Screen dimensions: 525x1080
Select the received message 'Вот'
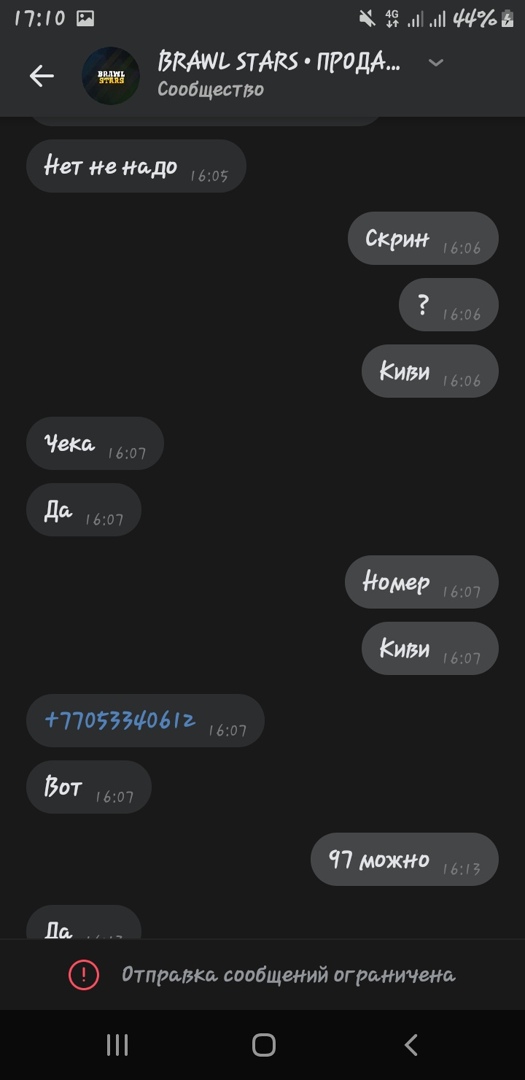pyautogui.click(x=89, y=787)
